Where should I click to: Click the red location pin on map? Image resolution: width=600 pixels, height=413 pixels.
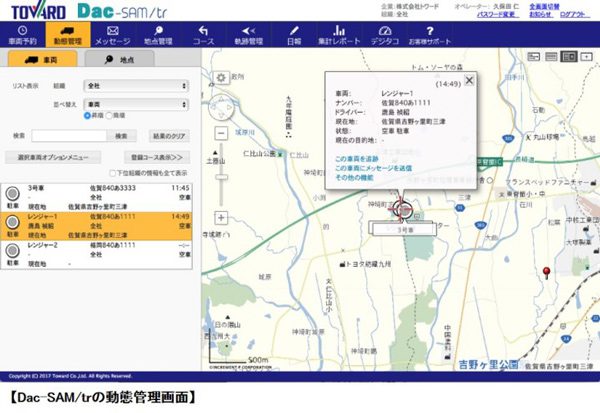click(x=547, y=273)
